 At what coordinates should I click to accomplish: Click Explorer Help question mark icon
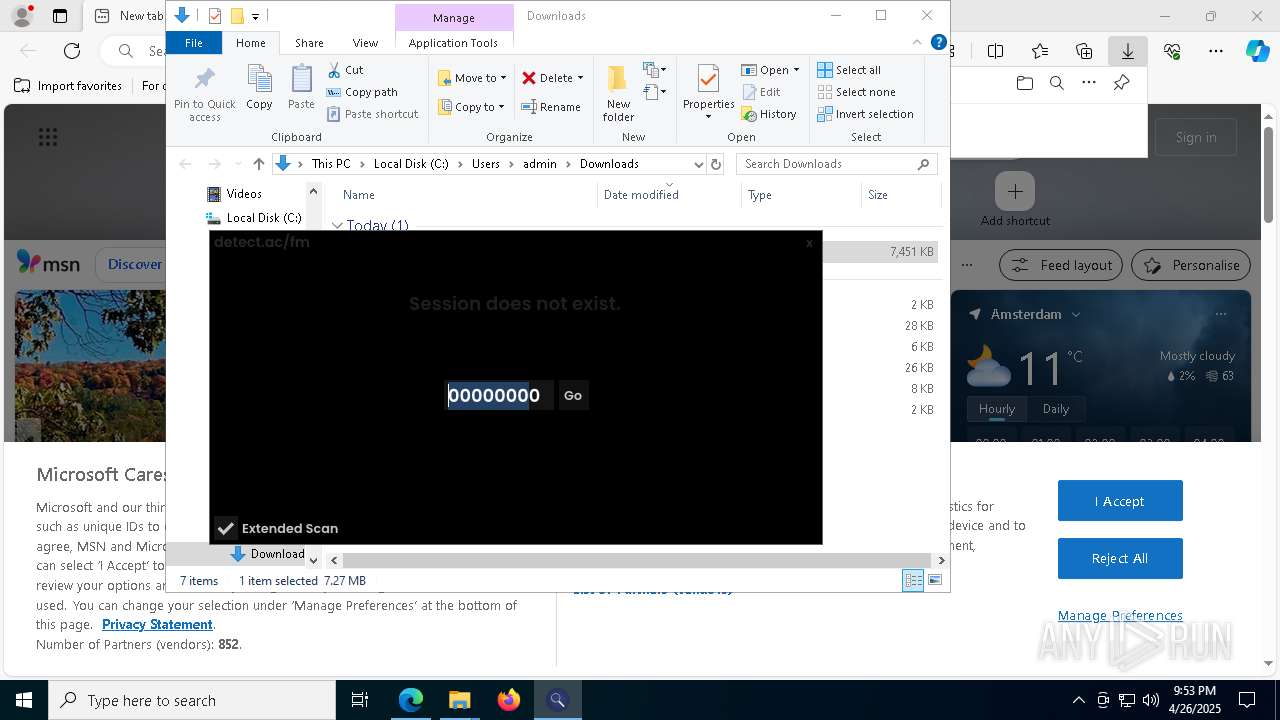point(938,42)
